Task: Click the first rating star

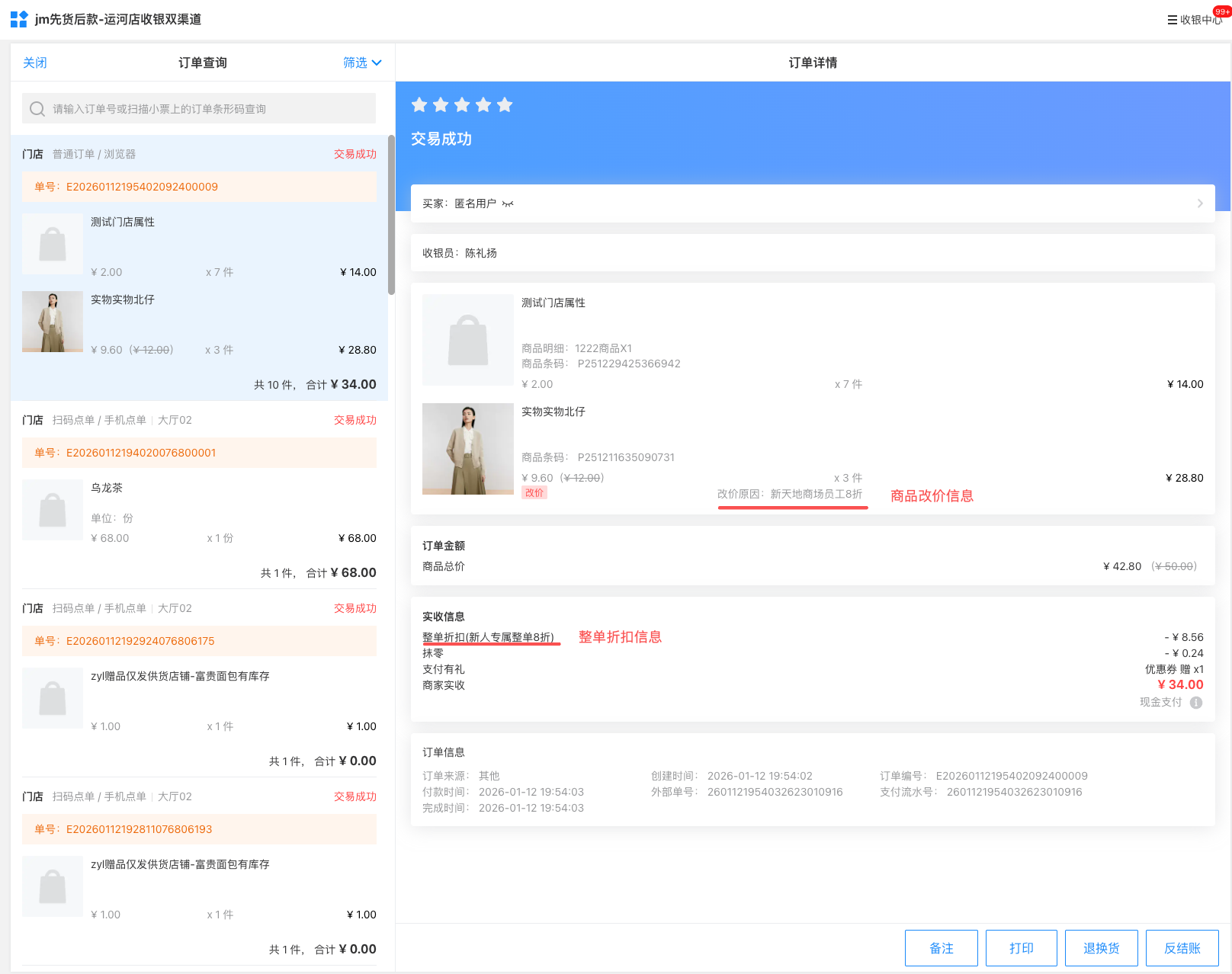Action: (419, 105)
